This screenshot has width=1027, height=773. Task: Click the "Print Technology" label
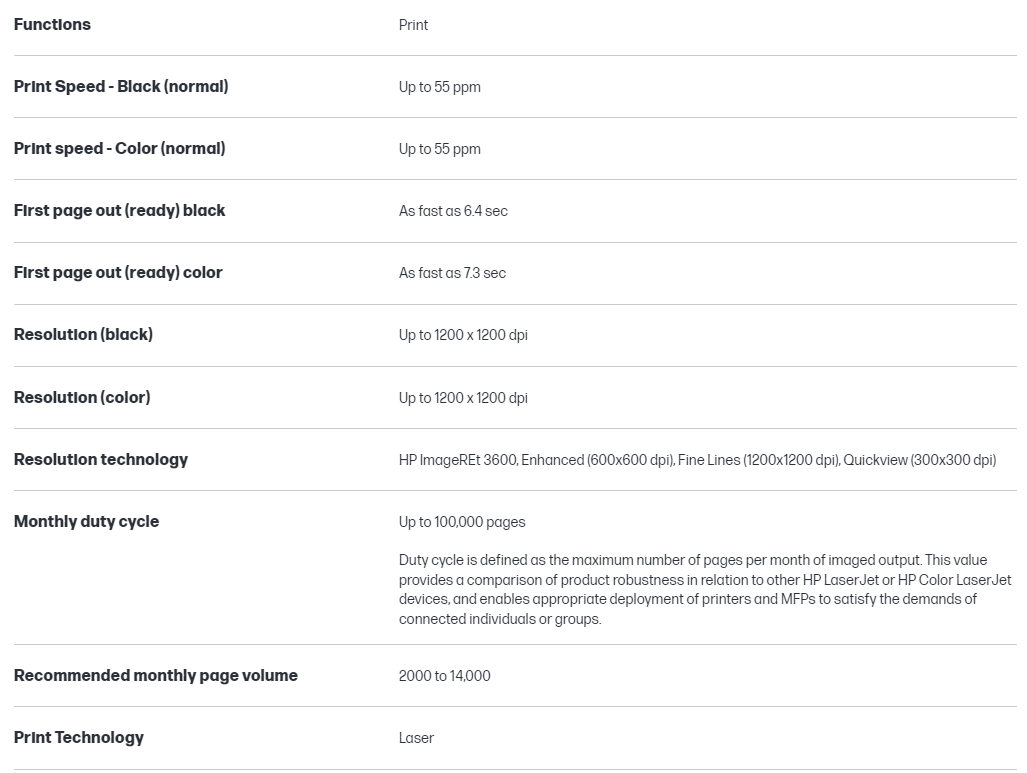point(79,738)
